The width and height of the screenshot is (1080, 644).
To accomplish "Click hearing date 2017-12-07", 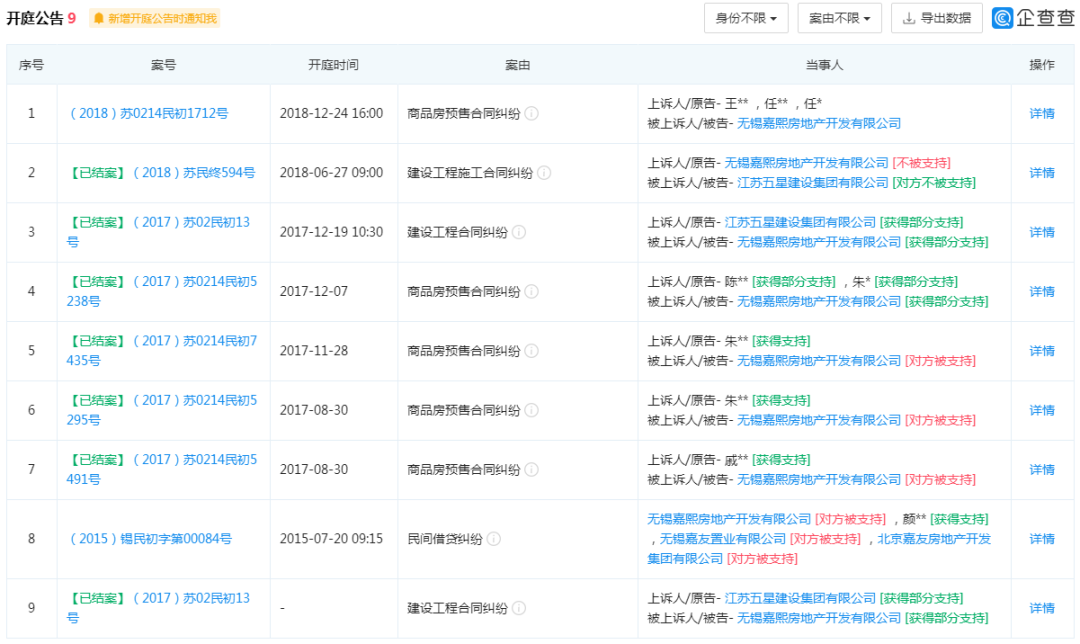I will [x=313, y=291].
